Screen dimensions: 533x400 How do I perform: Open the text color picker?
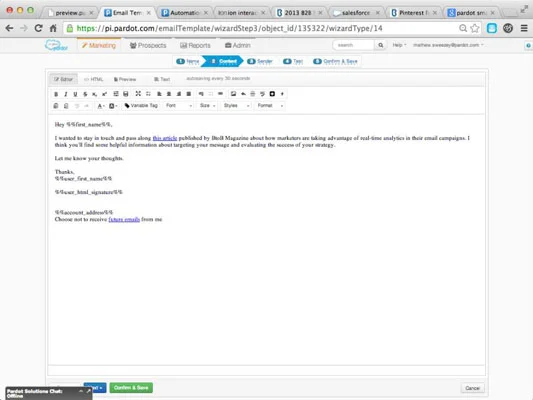[101, 106]
